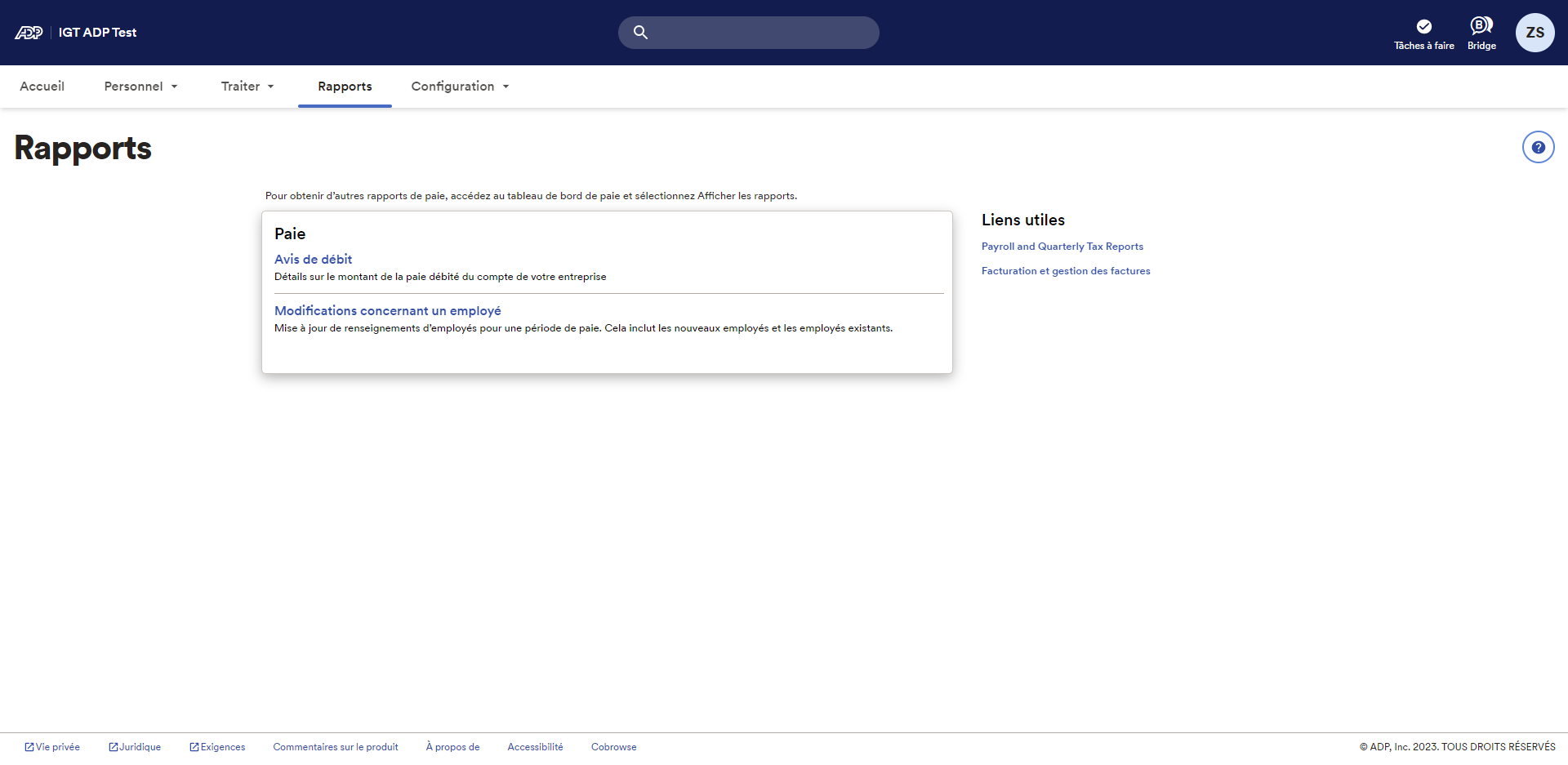
Task: Open the Tâches à faire checkmark icon
Action: pyautogui.click(x=1423, y=27)
